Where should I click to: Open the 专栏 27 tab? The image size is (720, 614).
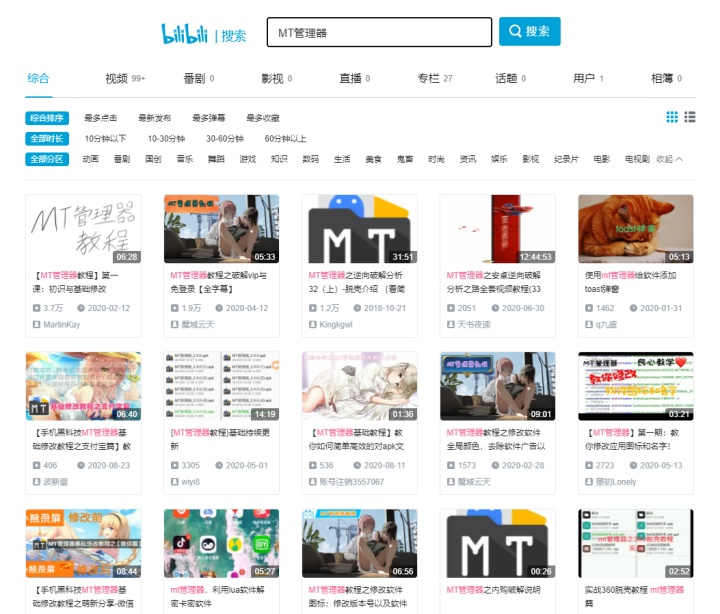point(434,79)
